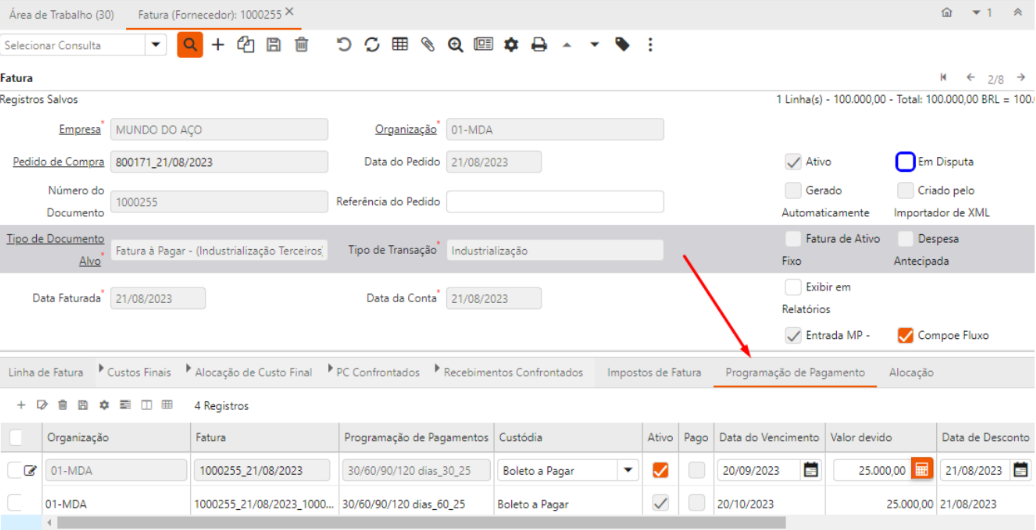Click the tag label icon in toolbar
The width and height of the screenshot is (1036, 530).
[622, 45]
